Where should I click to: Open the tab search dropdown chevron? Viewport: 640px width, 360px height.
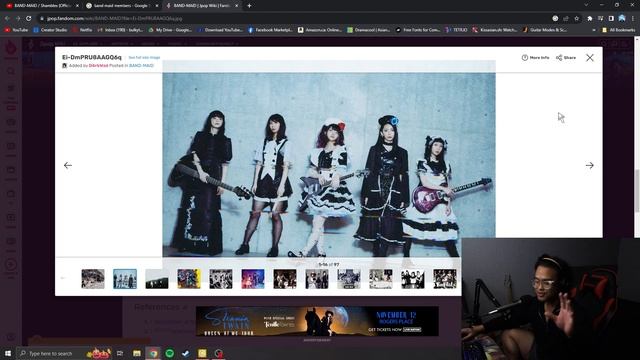point(586,5)
